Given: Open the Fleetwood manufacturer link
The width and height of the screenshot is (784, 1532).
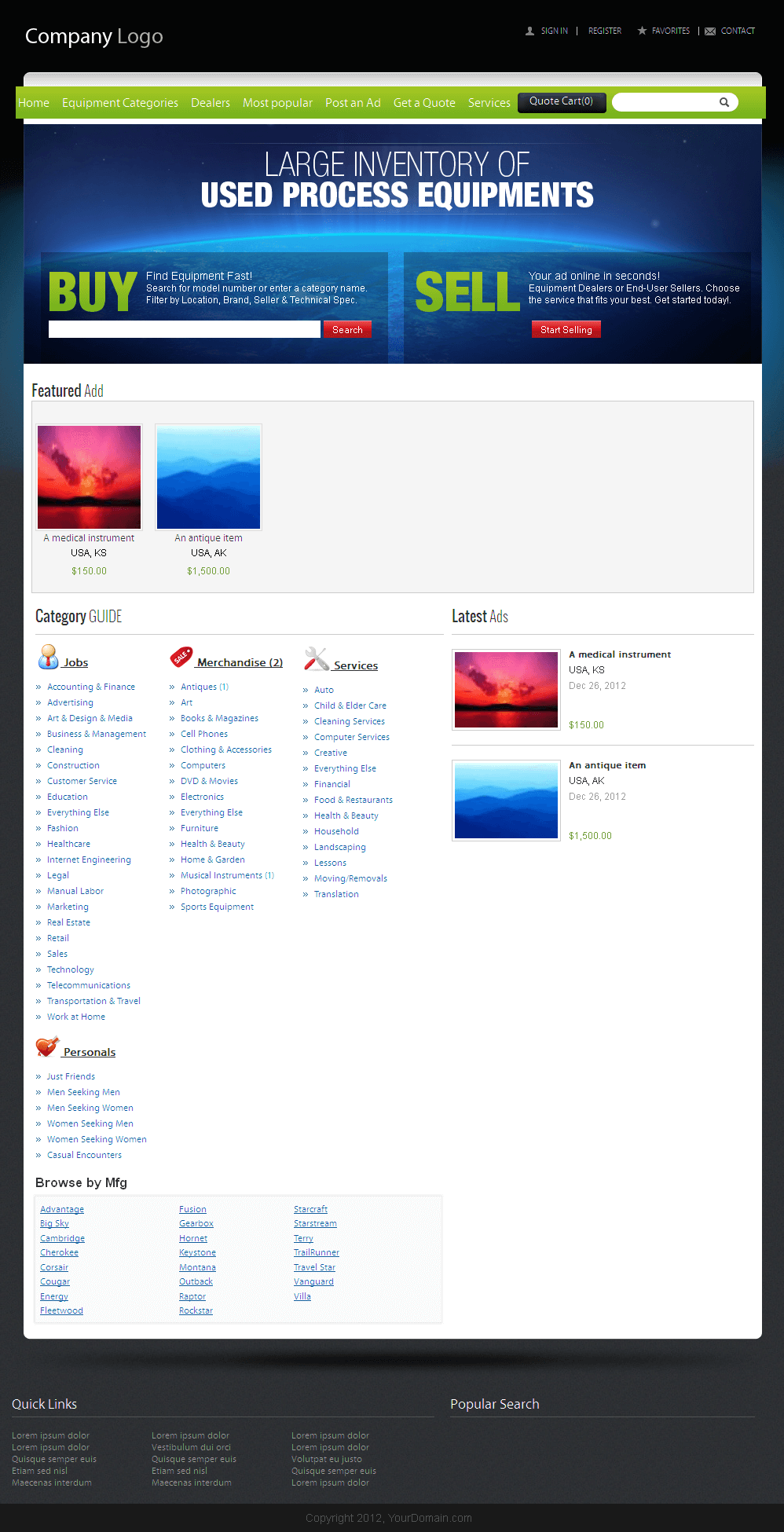Looking at the screenshot, I should (x=61, y=1310).
